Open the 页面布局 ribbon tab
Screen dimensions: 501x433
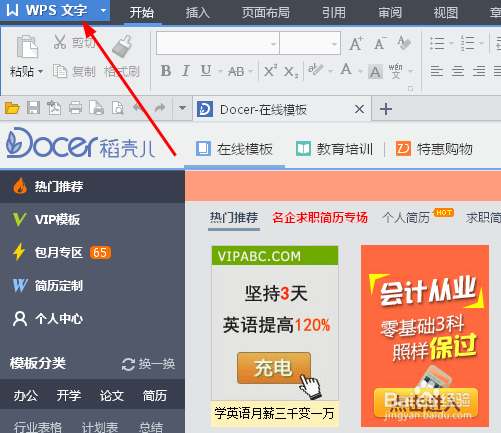[266, 13]
